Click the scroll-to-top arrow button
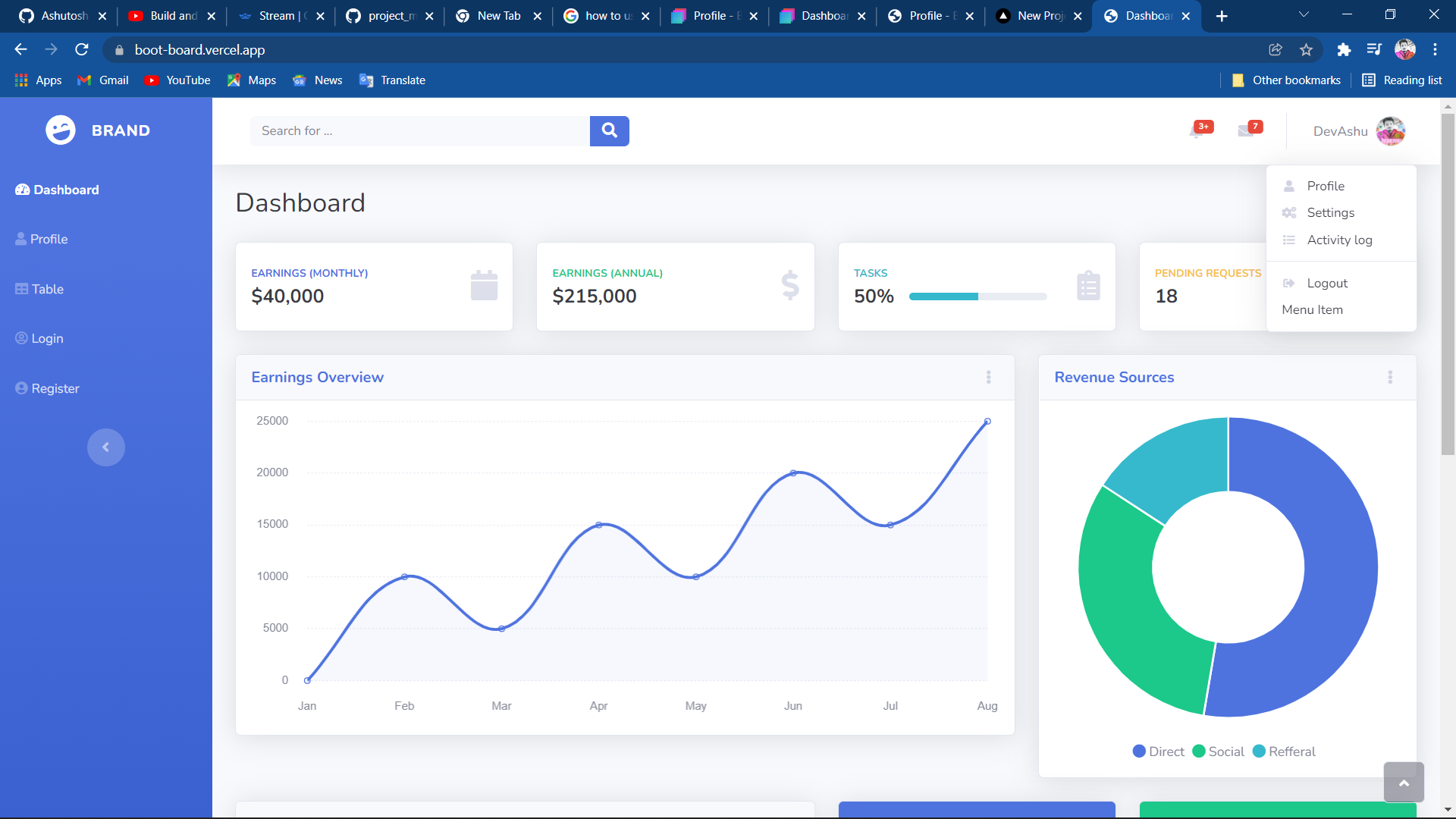This screenshot has width=1456, height=819. point(1404,783)
